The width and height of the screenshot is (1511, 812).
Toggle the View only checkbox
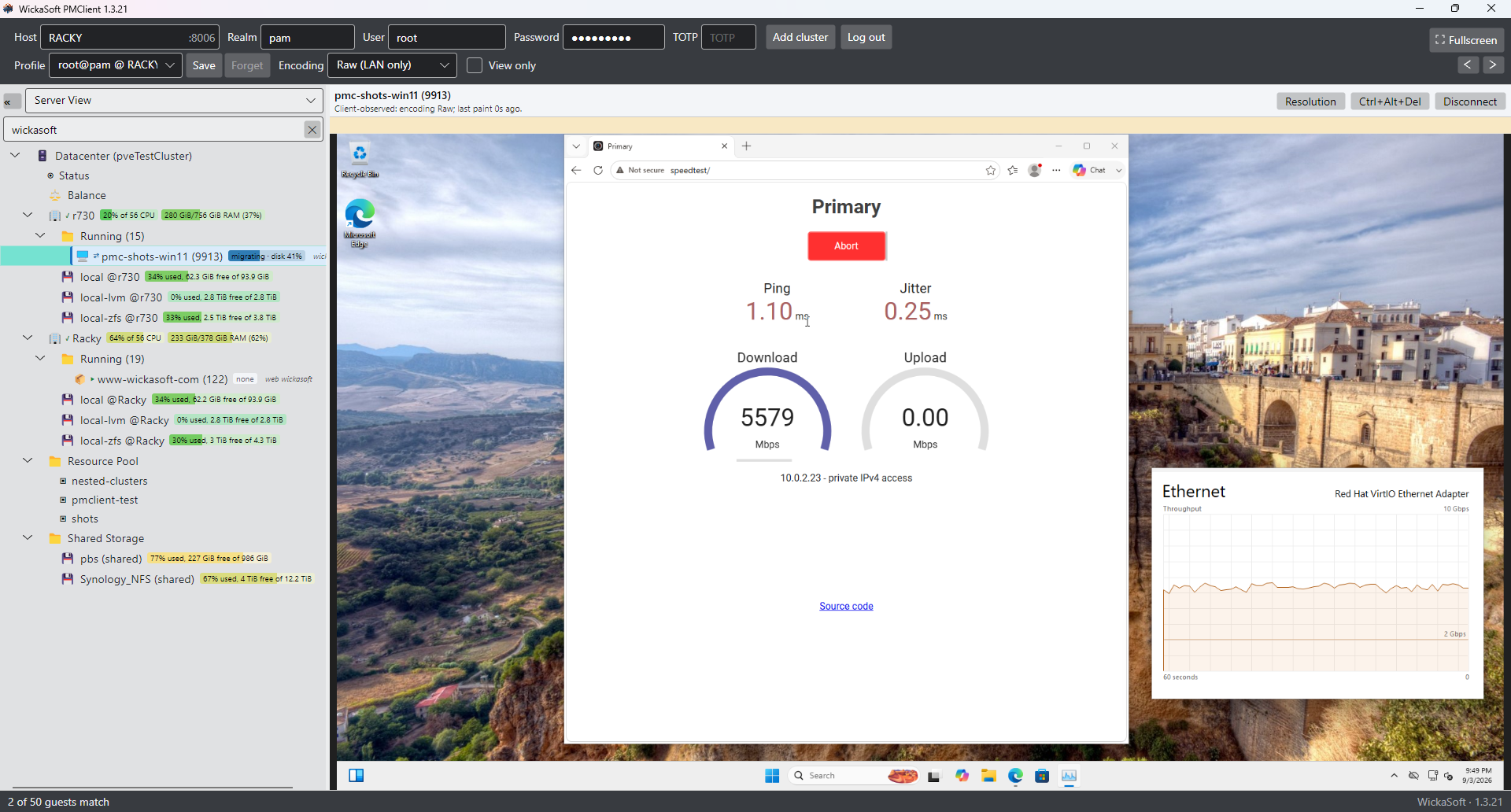click(475, 65)
